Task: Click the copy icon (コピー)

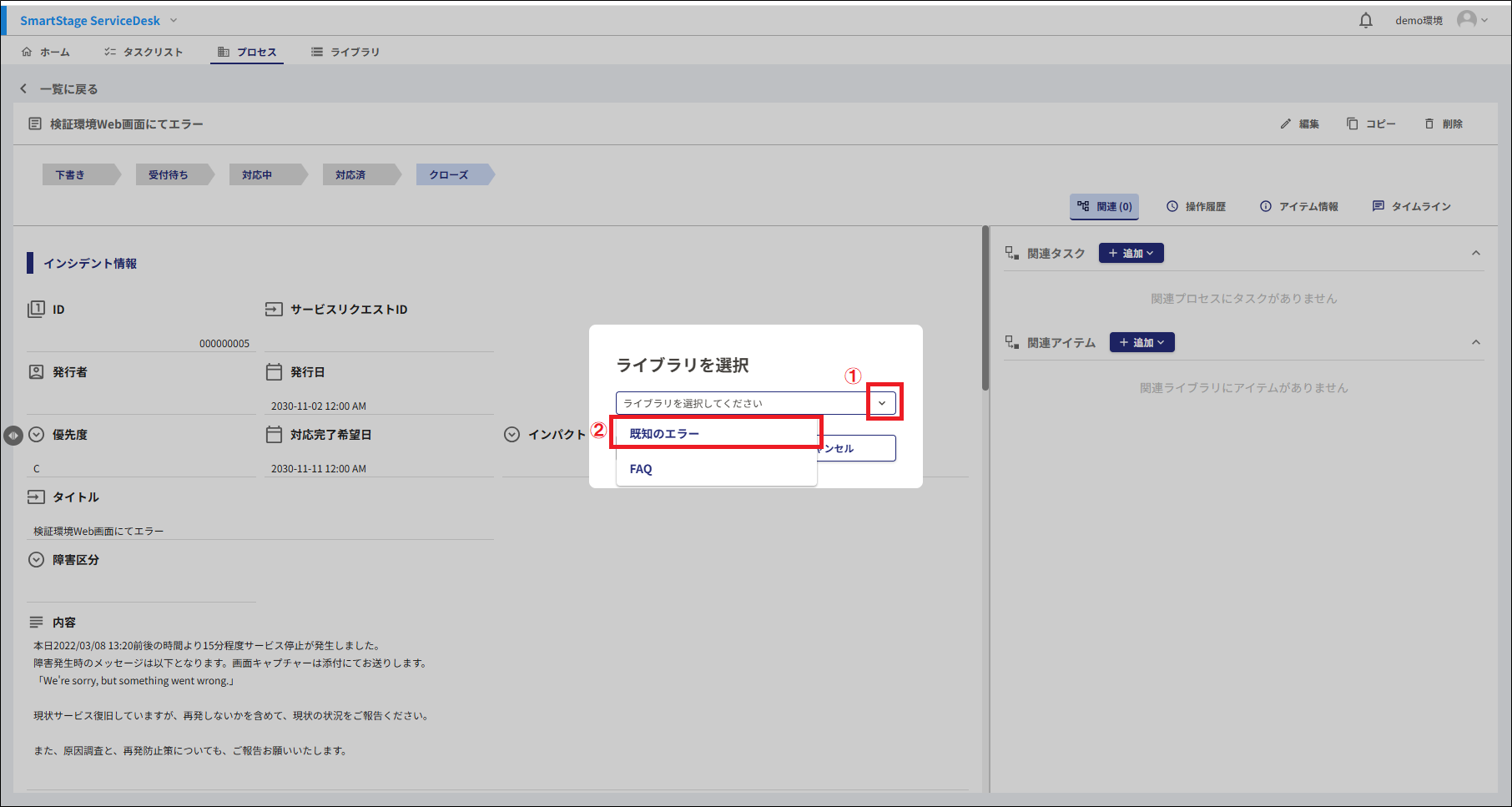Action: [1352, 124]
